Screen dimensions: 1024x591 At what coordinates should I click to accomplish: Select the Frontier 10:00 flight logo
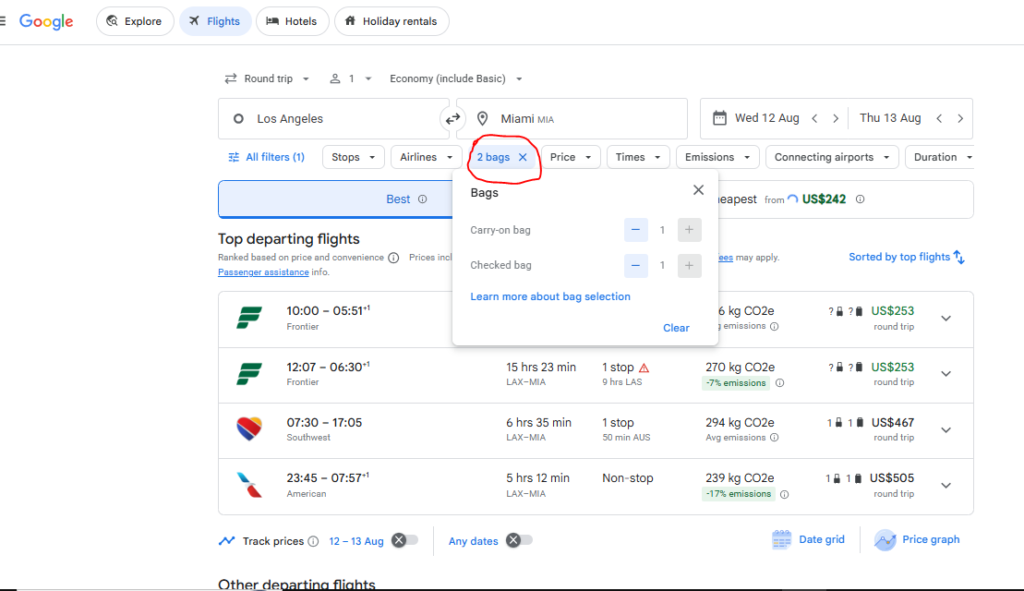[x=249, y=318]
